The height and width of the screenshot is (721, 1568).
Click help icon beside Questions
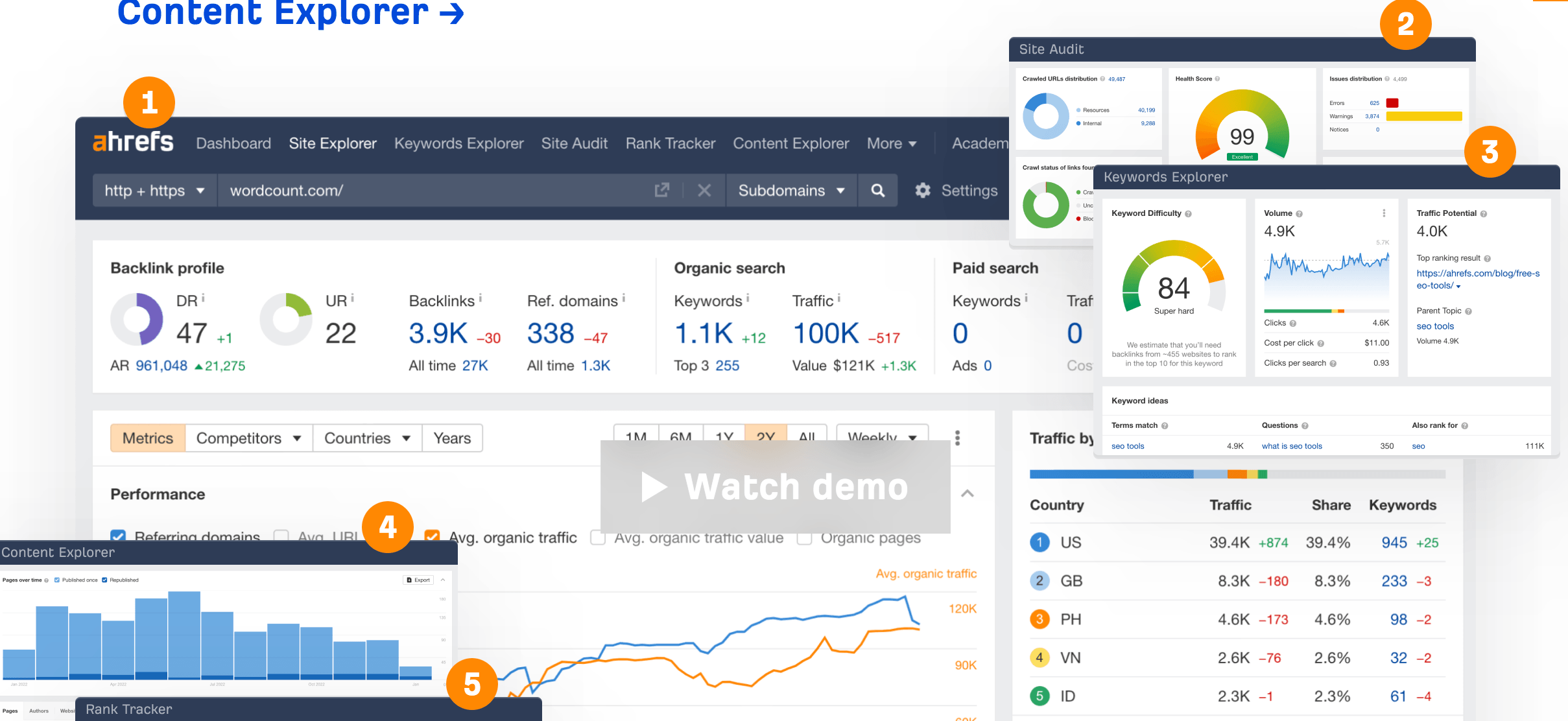[x=1305, y=426]
